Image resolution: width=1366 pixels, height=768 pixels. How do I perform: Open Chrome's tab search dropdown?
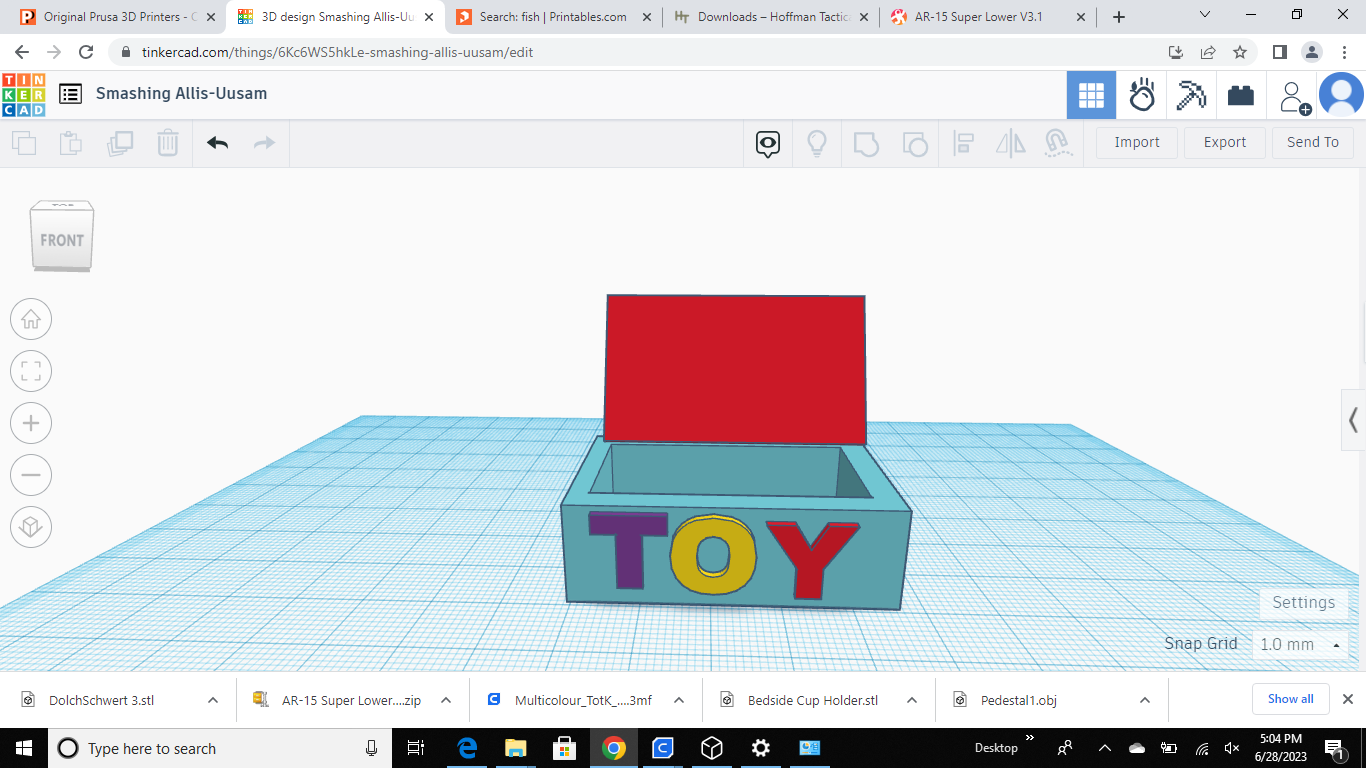[1204, 15]
